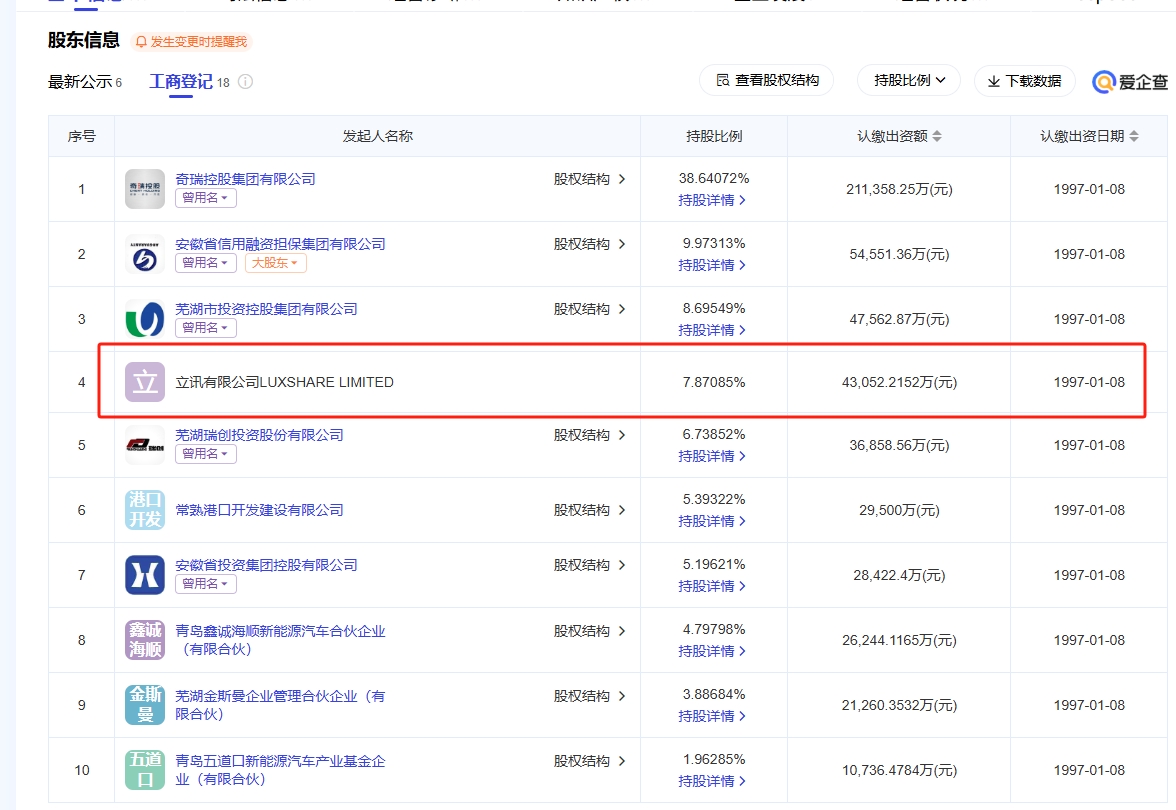Open 青岛五道口新能源汽车产业基金 link
Image resolution: width=1176 pixels, height=810 pixels.
280,770
